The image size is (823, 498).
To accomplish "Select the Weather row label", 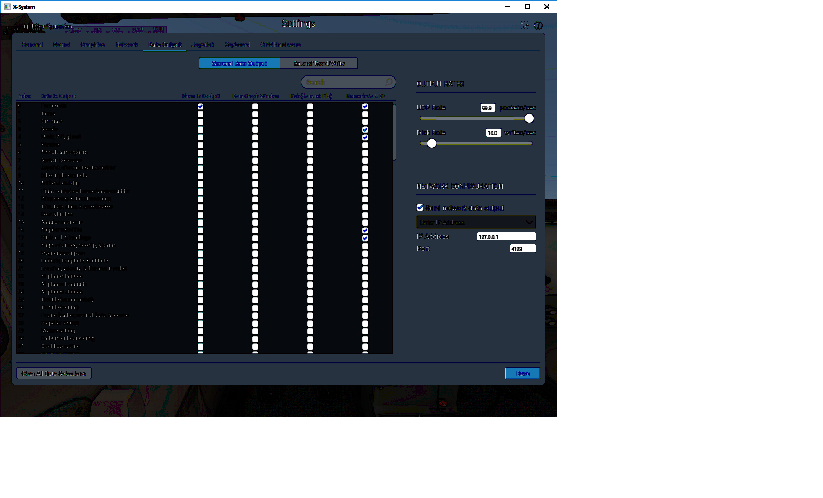I will pyautogui.click(x=51, y=145).
